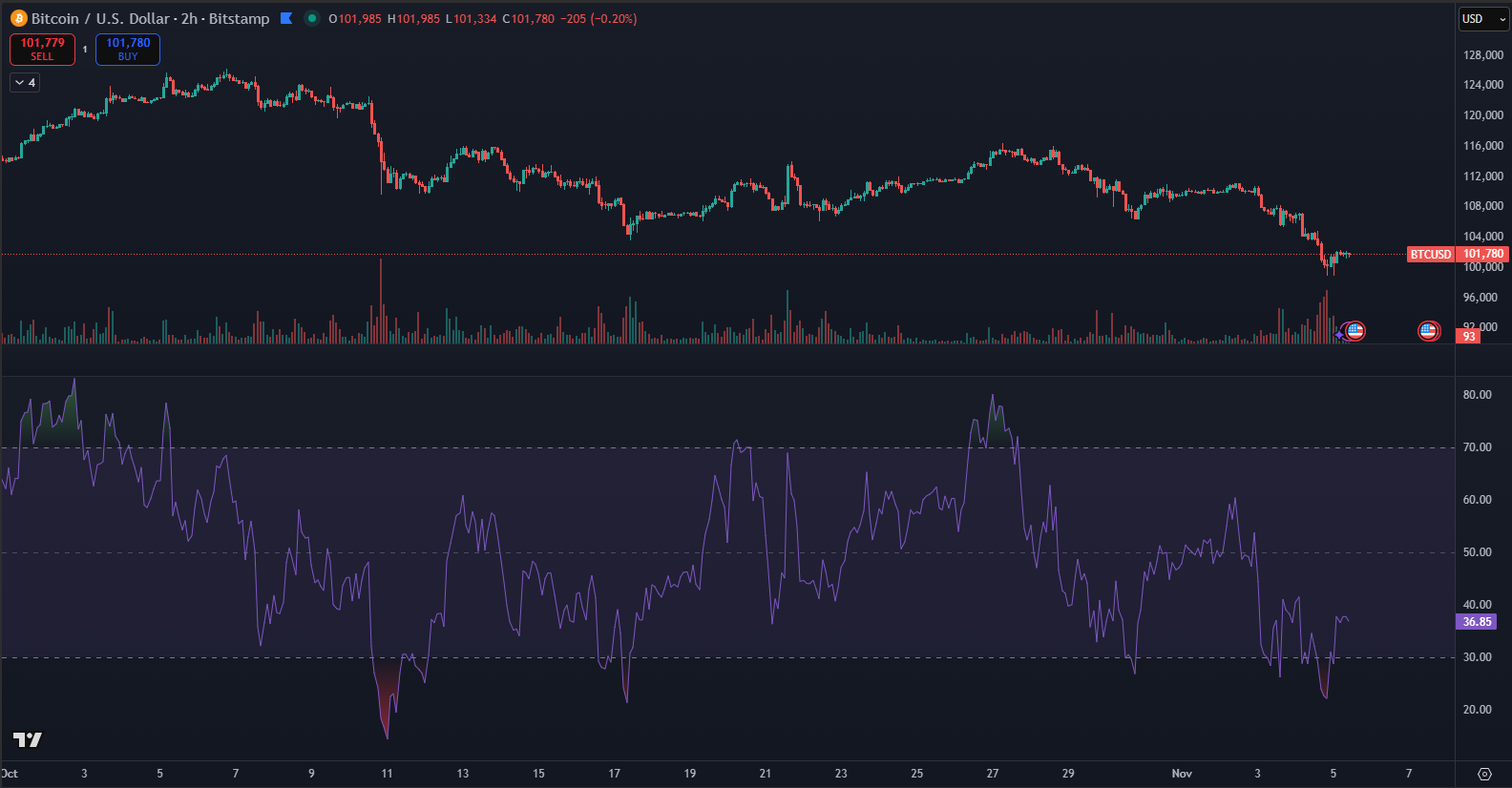The image size is (1512, 788).
Task: Open chart settings gear in bottom corner
Action: [x=1484, y=774]
